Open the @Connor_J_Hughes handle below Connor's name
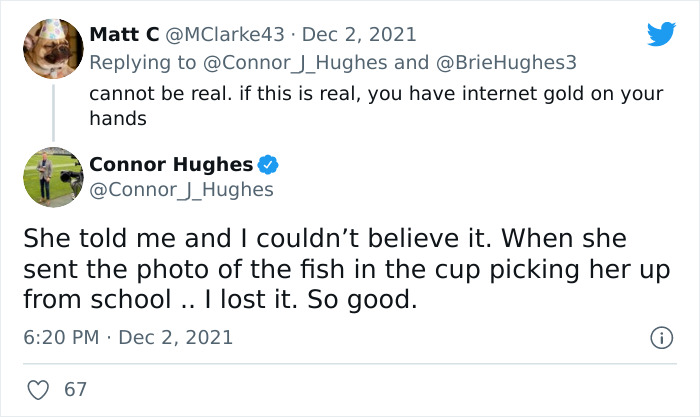This screenshot has height=417, width=700. [181, 189]
